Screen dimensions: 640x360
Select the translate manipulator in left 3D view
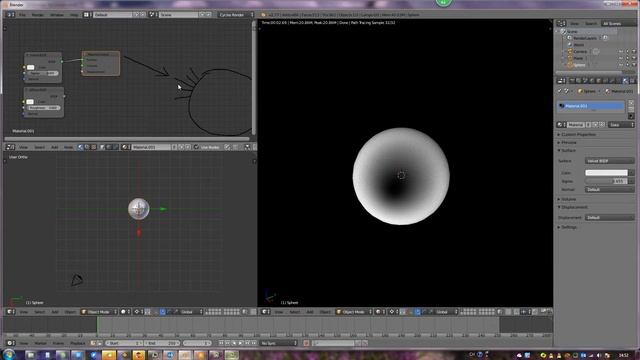click(162, 312)
